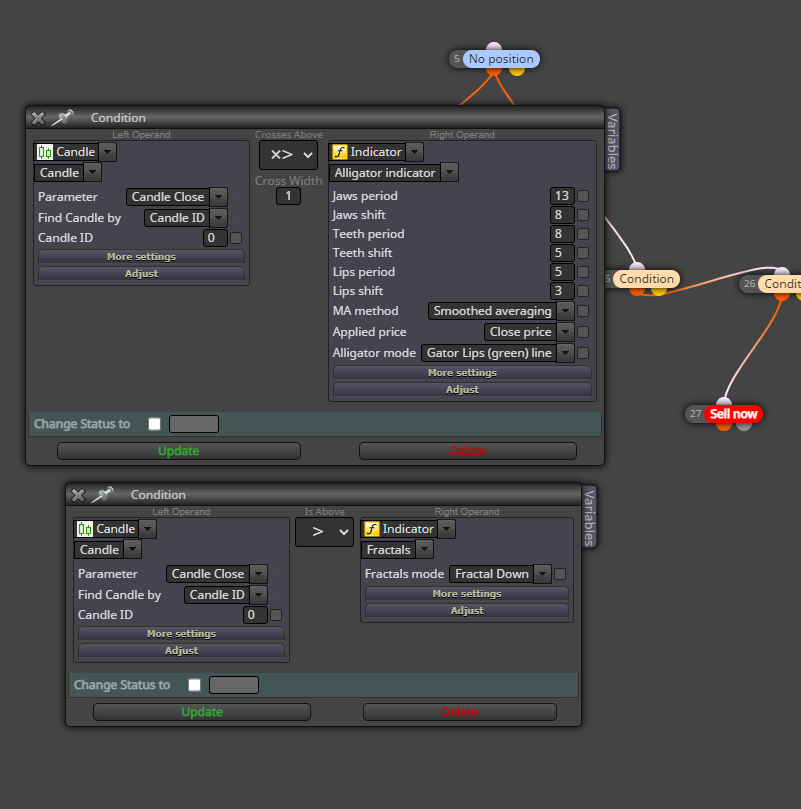Image resolution: width=801 pixels, height=809 pixels.
Task: Click More settings under upper left operand
Action: (141, 257)
